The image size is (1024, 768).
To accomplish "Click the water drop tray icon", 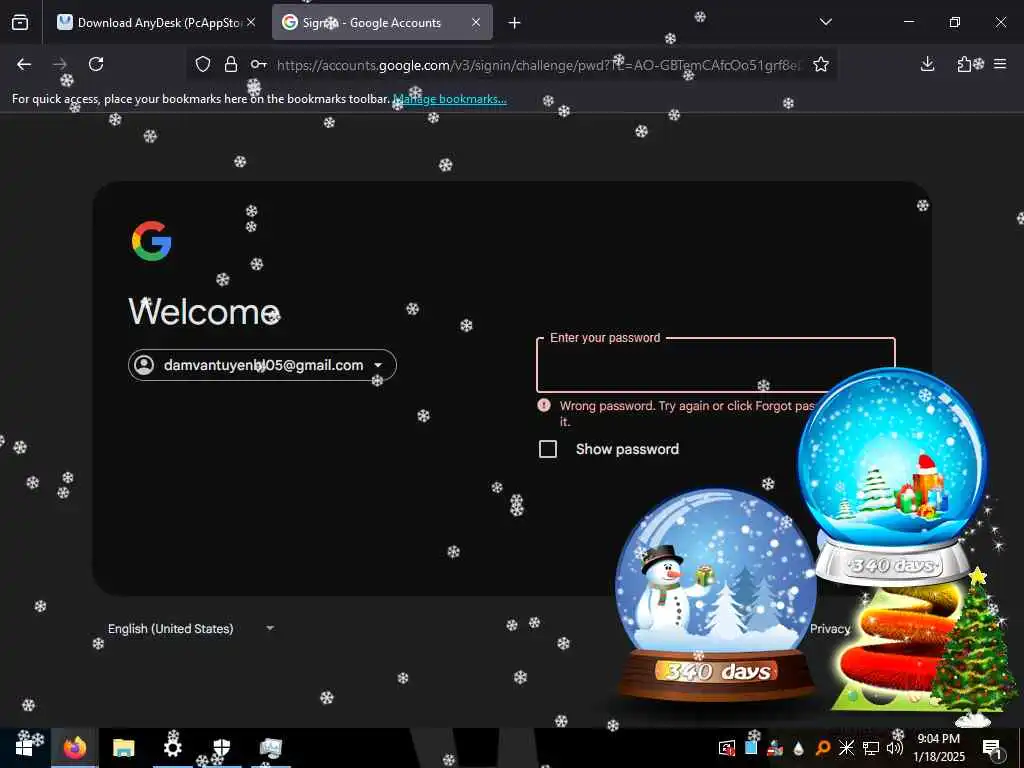I will (x=798, y=748).
